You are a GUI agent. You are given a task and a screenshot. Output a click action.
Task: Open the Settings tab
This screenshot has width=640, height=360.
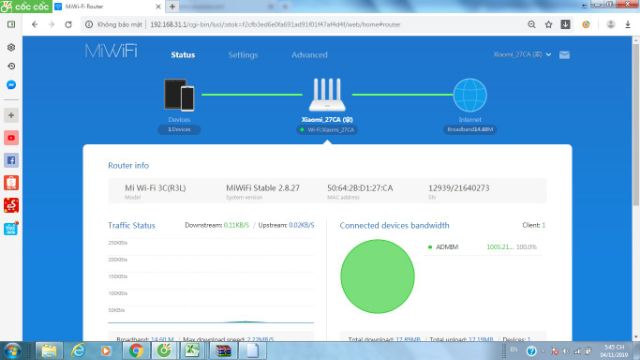243,55
